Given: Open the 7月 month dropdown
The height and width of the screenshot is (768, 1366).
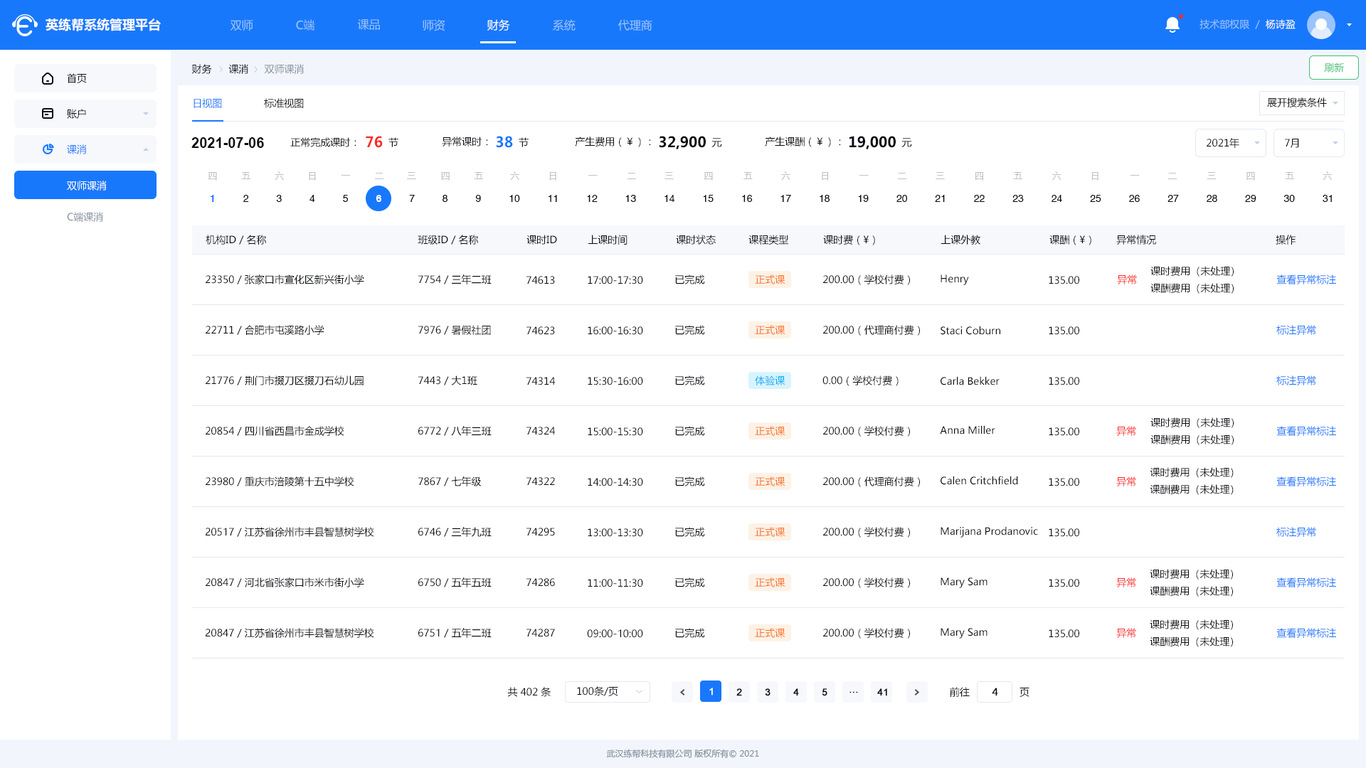Looking at the screenshot, I should [x=1308, y=143].
